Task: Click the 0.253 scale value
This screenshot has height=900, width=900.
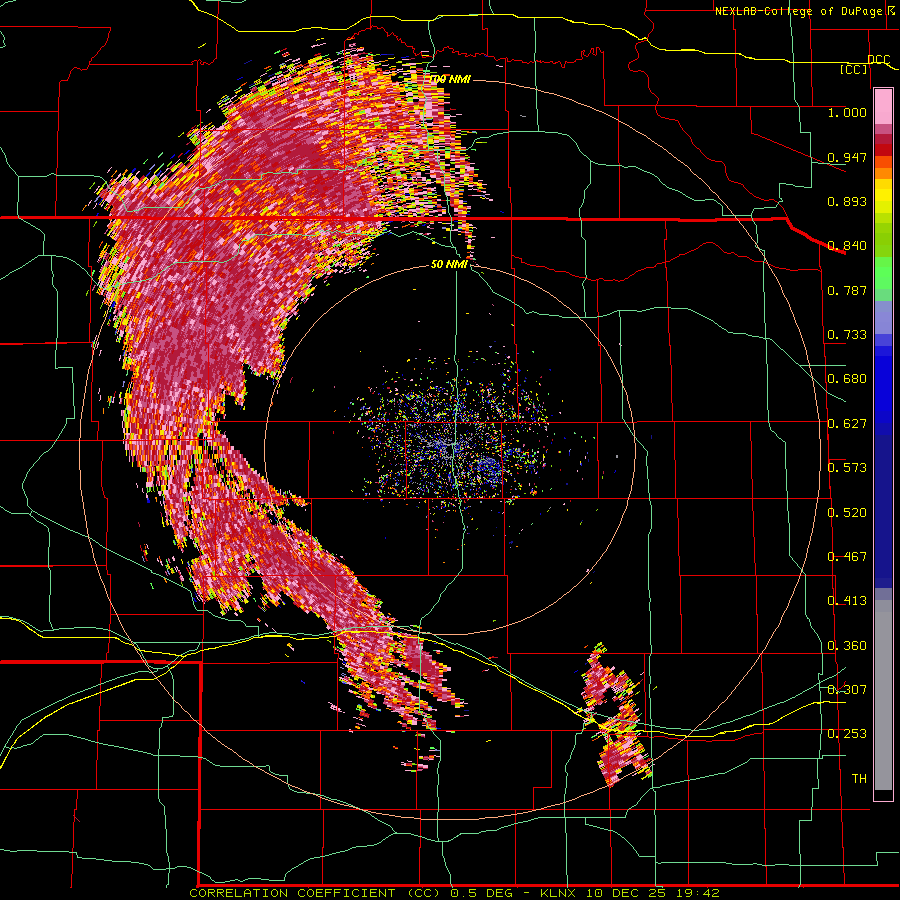Action: click(847, 734)
